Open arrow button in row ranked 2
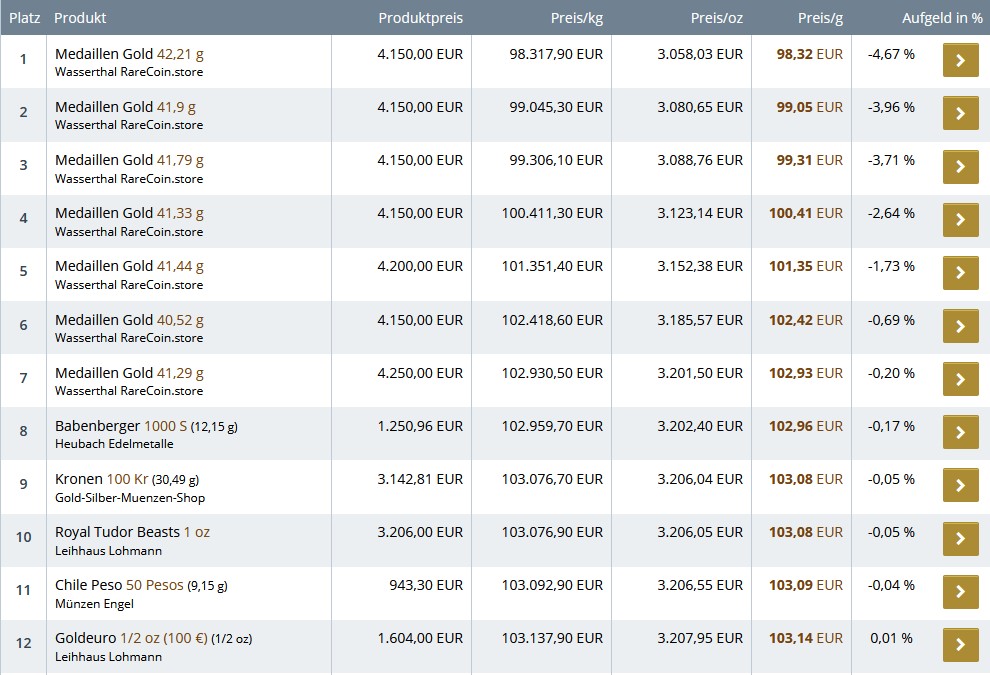 [x=960, y=114]
